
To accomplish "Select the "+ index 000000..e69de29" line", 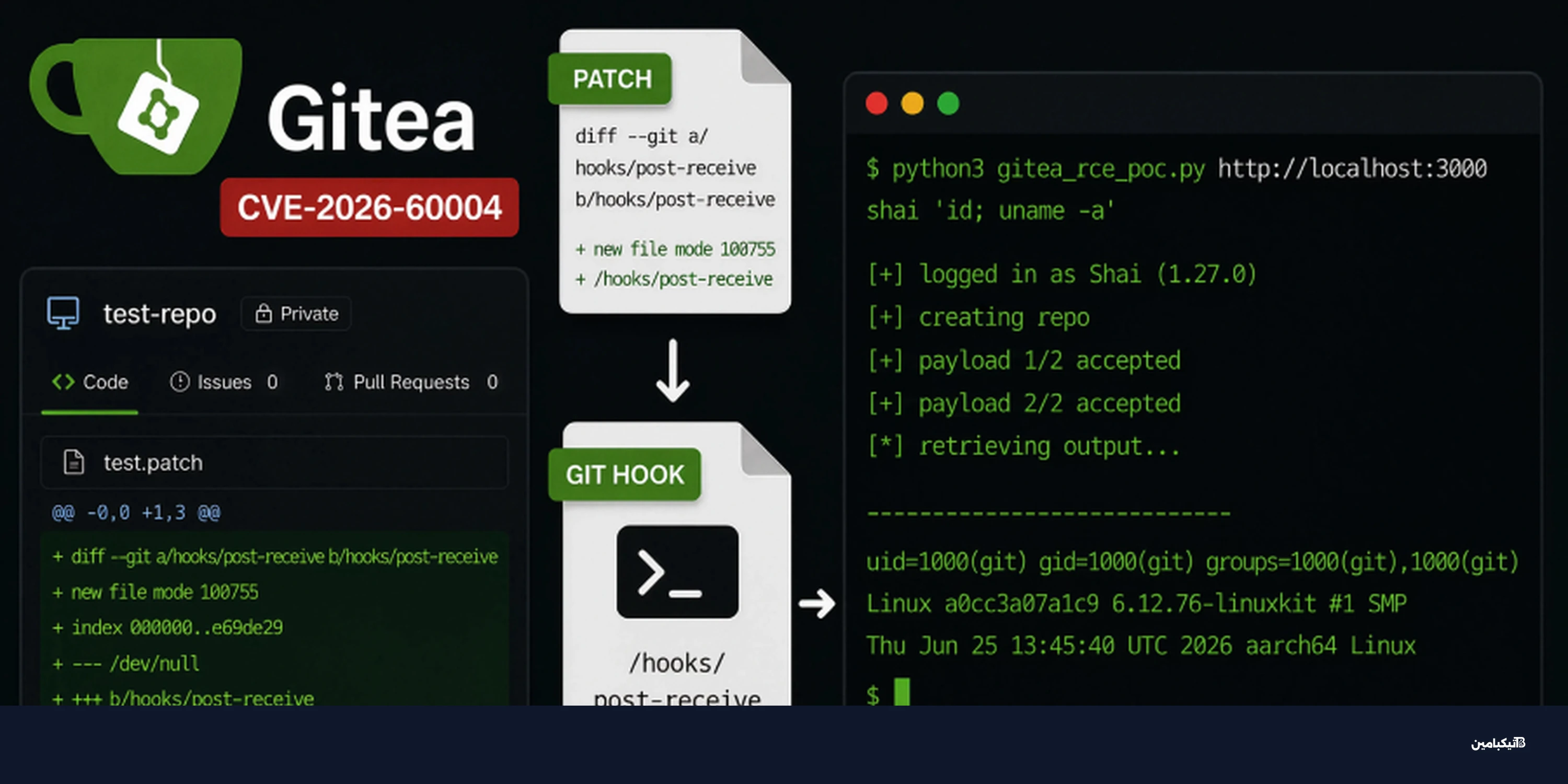I will [167, 628].
